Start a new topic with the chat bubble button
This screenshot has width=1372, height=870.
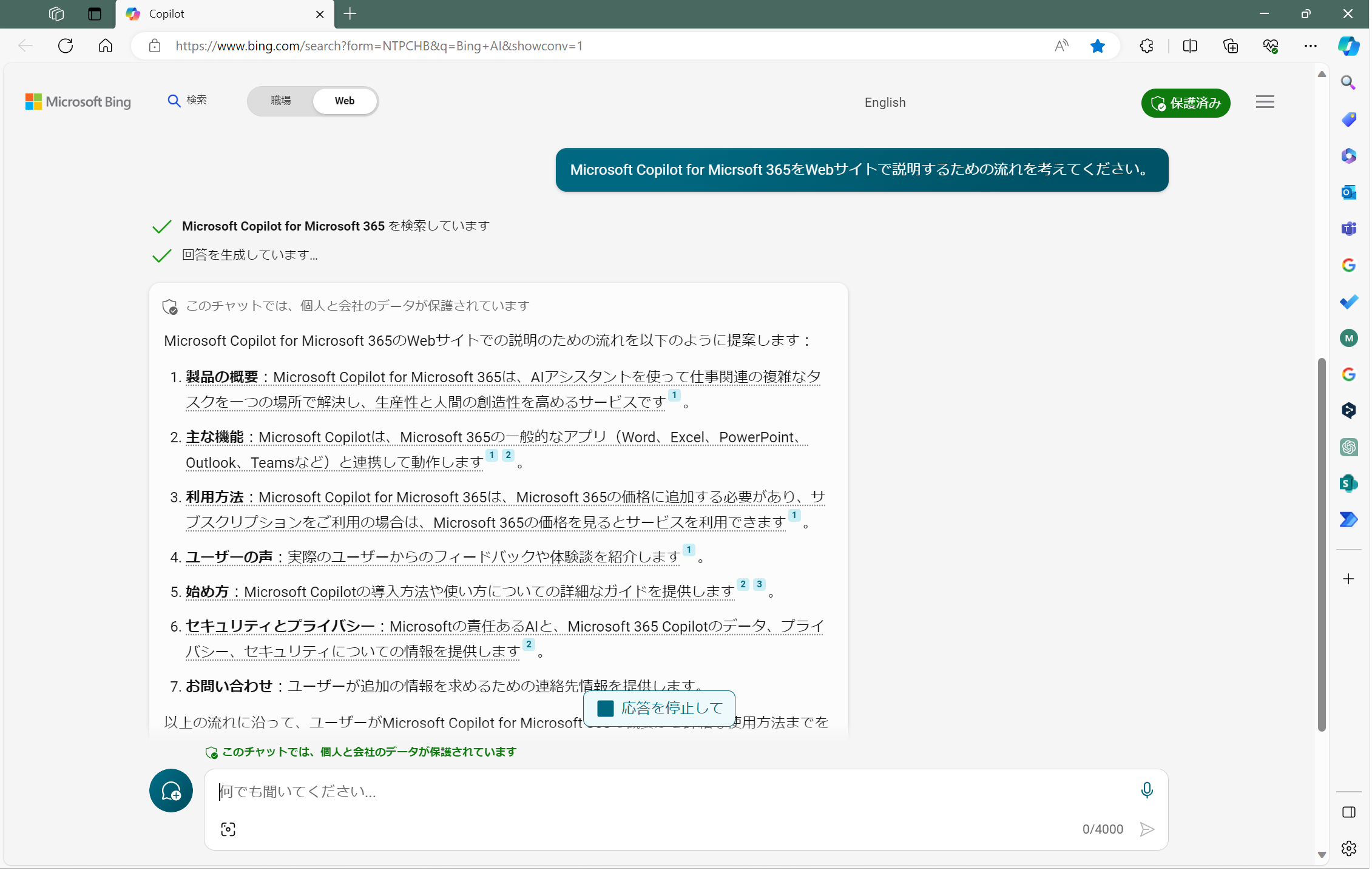(x=171, y=791)
